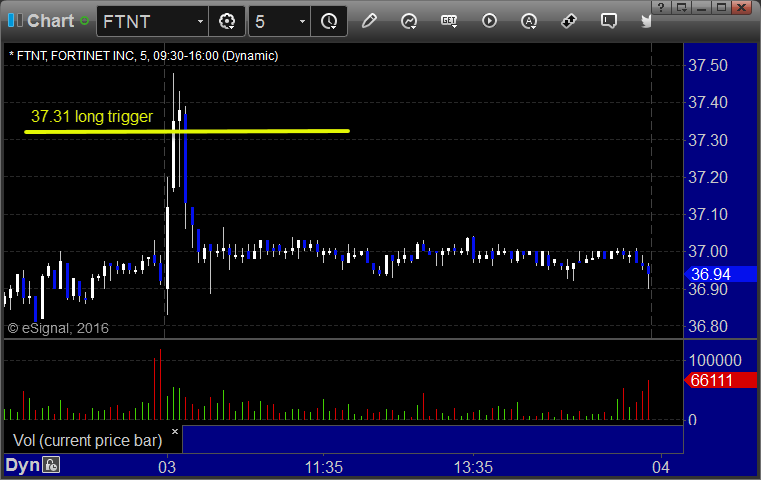Click the time template clock icon
Viewport: 761px width, 480px height.
click(x=329, y=21)
